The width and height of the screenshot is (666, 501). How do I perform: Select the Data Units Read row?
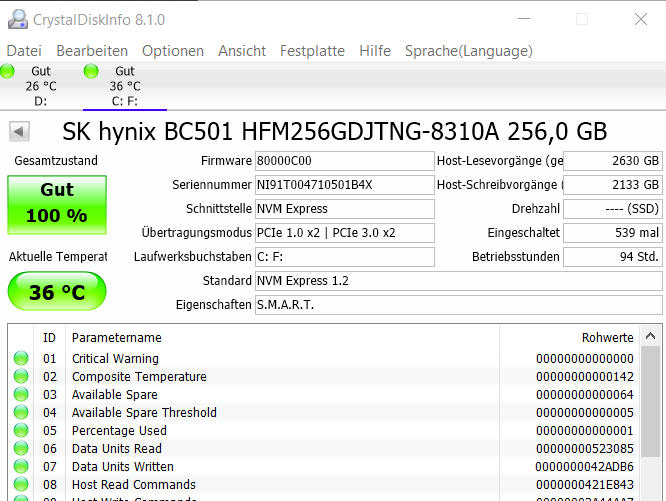[x=325, y=449]
